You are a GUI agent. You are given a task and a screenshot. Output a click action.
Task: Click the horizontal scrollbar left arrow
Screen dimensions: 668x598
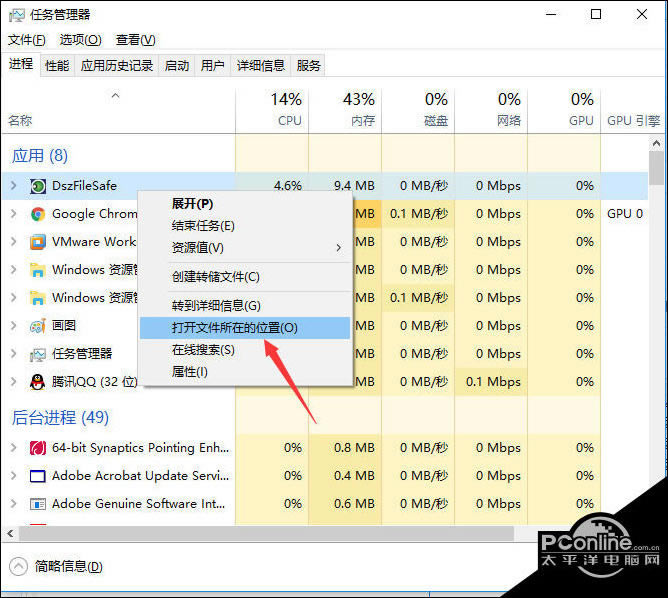[x=10, y=533]
